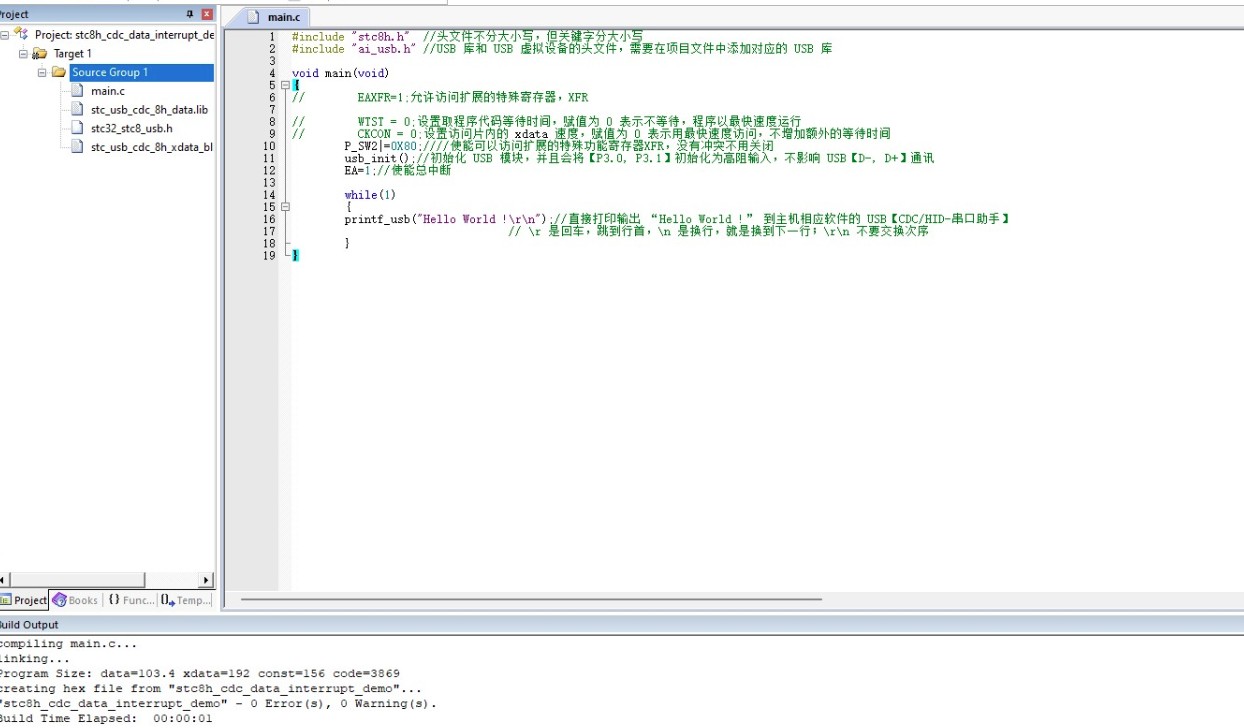Image resolution: width=1244 pixels, height=728 pixels.
Task: Collapse the Source Group 1 tree node
Action: 42,72
